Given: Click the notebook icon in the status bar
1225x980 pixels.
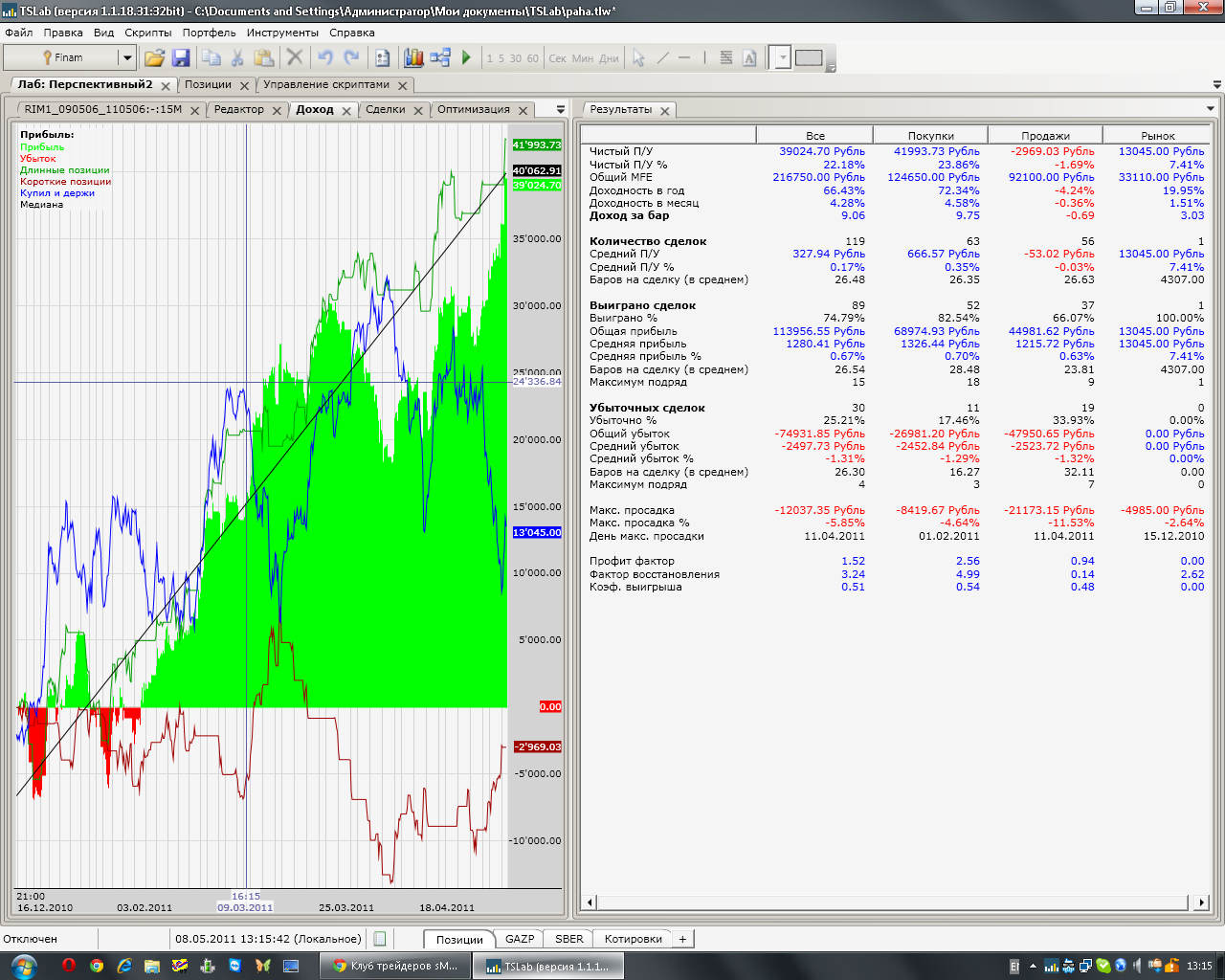Looking at the screenshot, I should (x=380, y=939).
